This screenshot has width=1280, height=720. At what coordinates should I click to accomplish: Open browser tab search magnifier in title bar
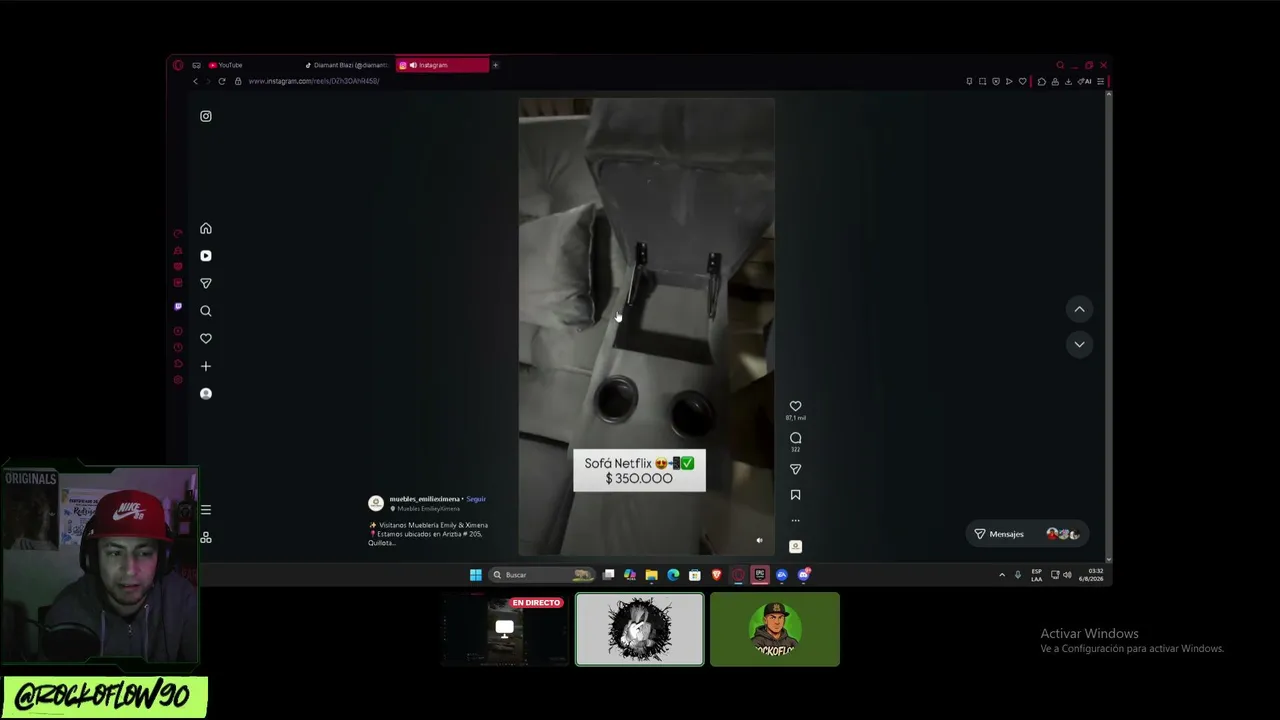coord(1060,65)
